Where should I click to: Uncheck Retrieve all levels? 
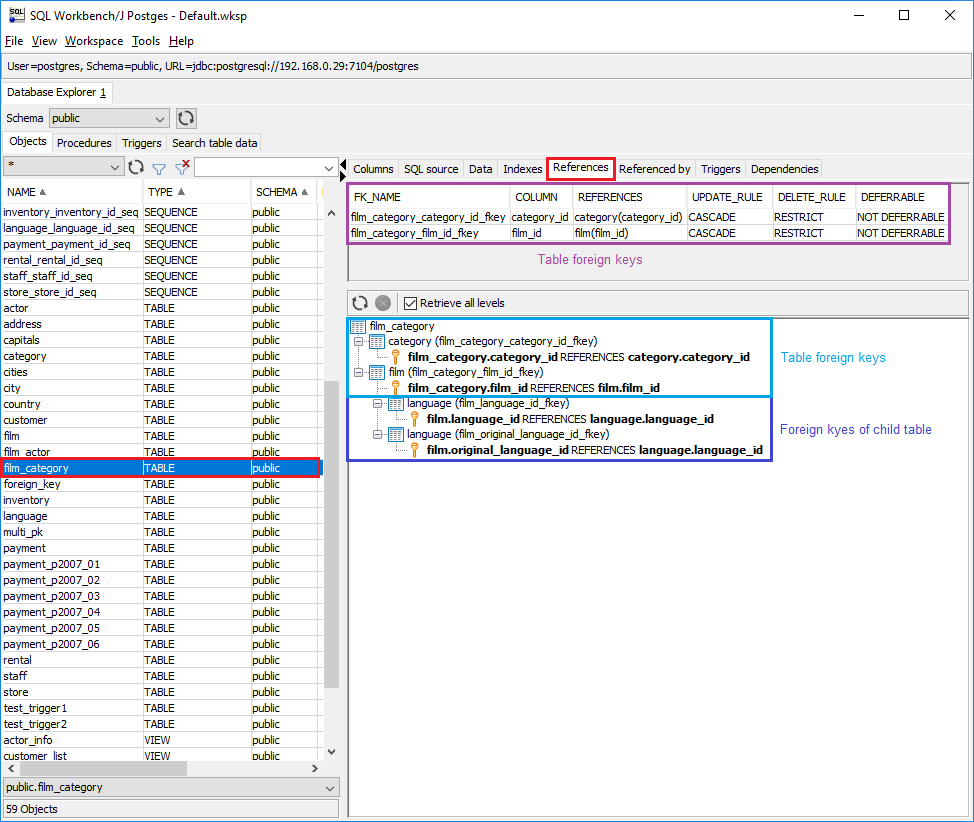click(x=410, y=303)
